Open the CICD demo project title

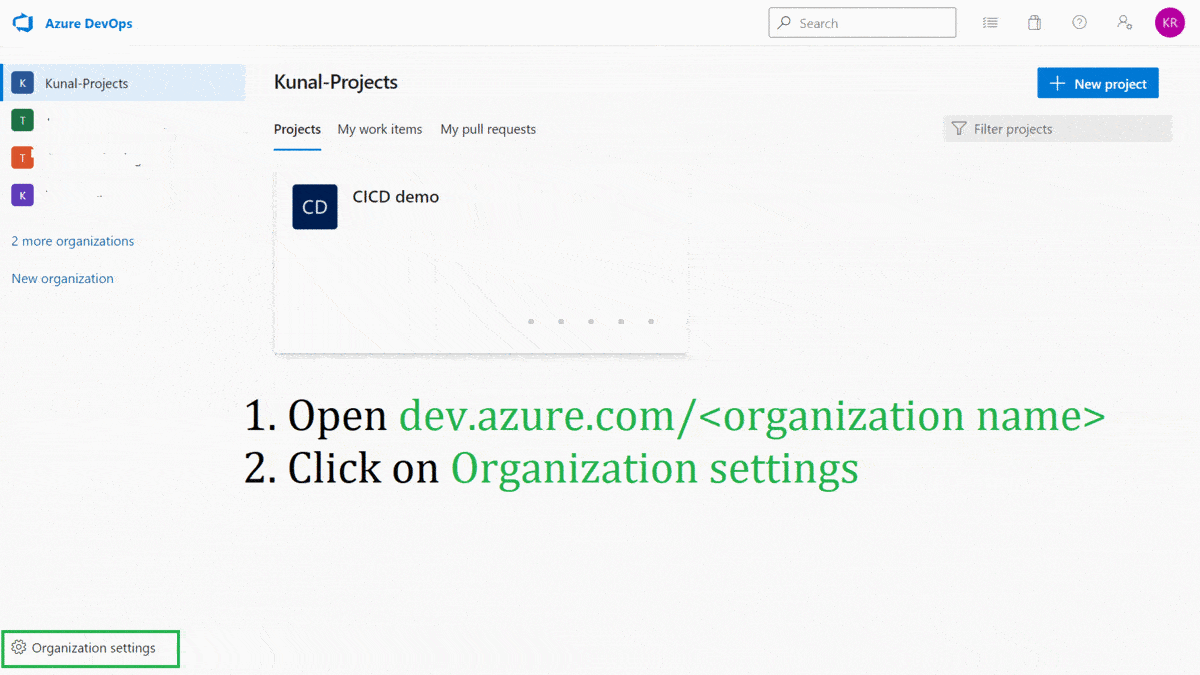click(396, 197)
